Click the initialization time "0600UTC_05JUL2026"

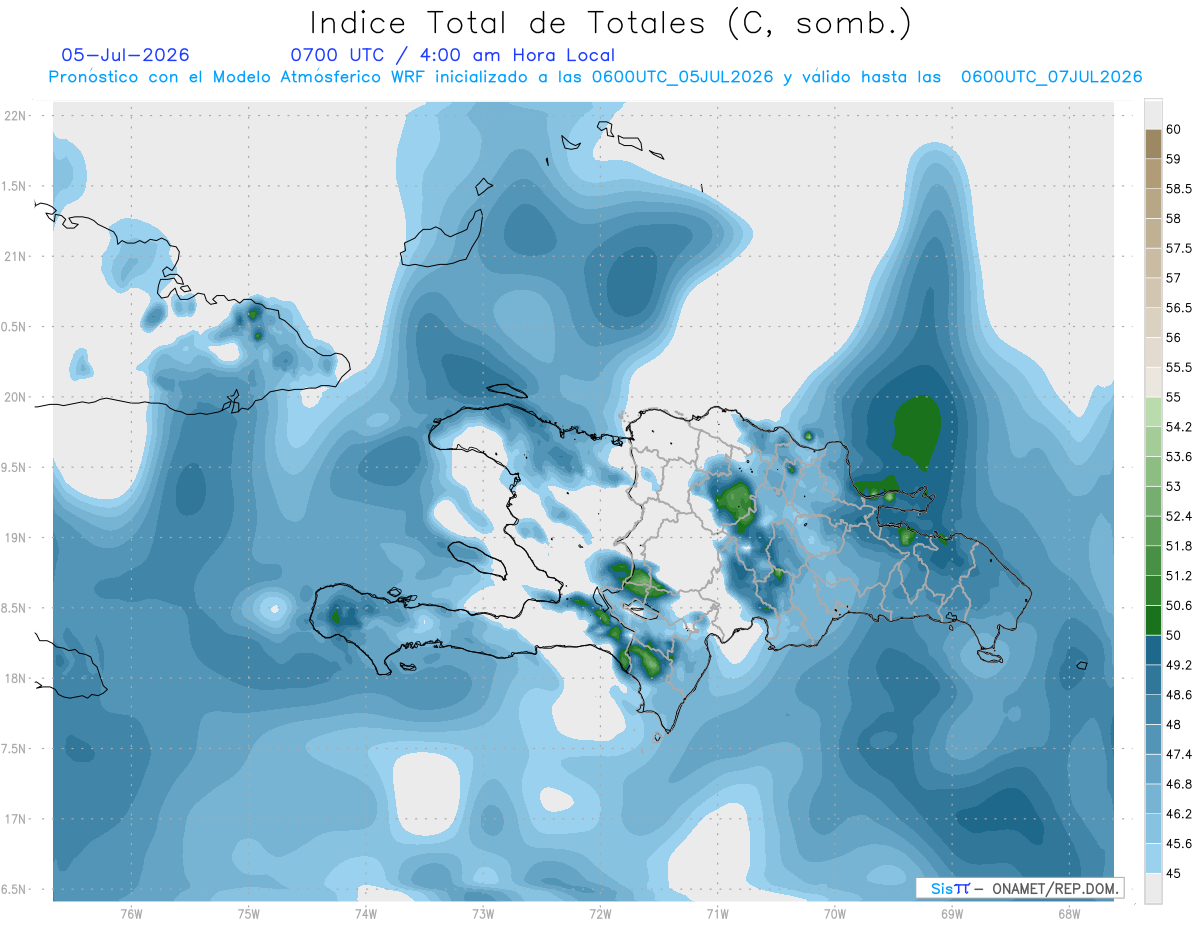[682, 77]
